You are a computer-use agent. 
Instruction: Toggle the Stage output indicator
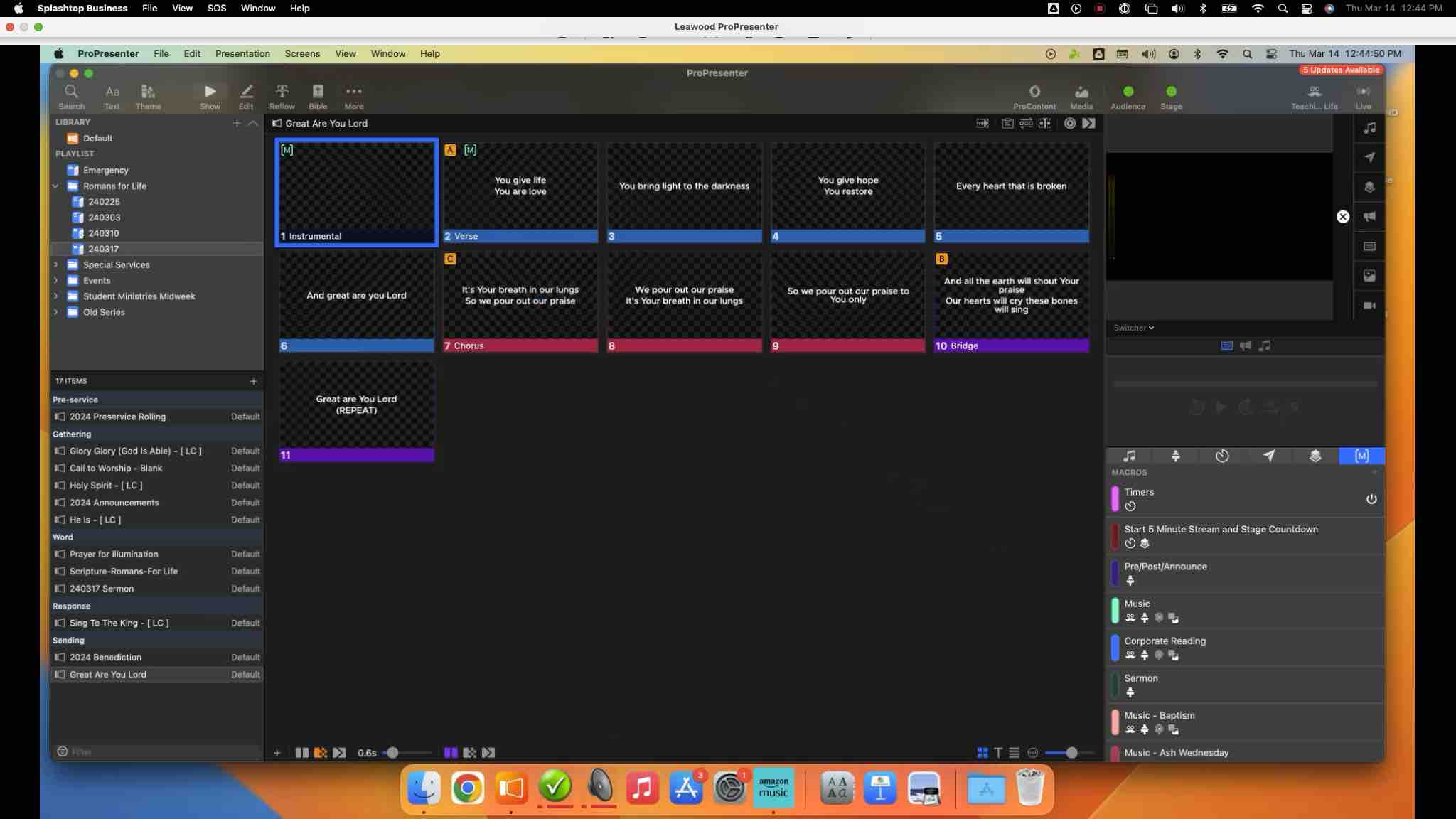[x=1171, y=92]
